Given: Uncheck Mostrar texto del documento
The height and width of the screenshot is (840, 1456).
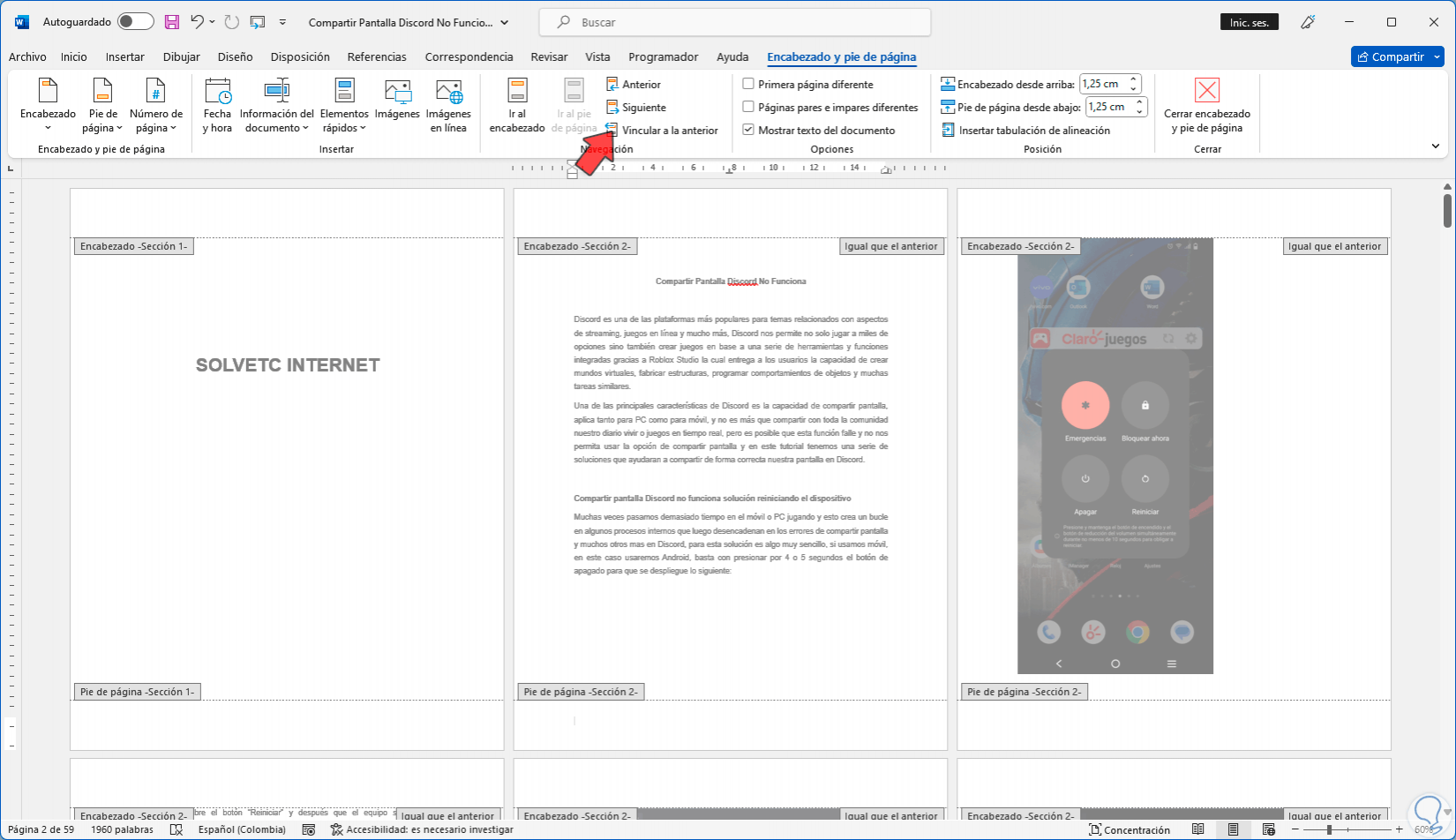Looking at the screenshot, I should 819,131.
